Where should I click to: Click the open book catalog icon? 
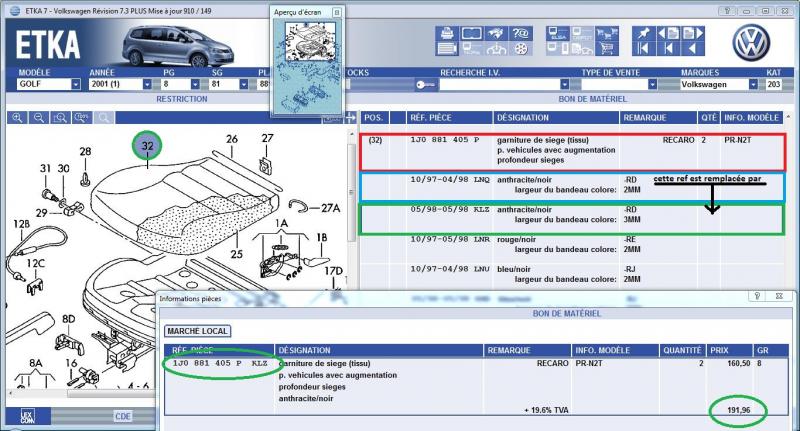click(471, 34)
